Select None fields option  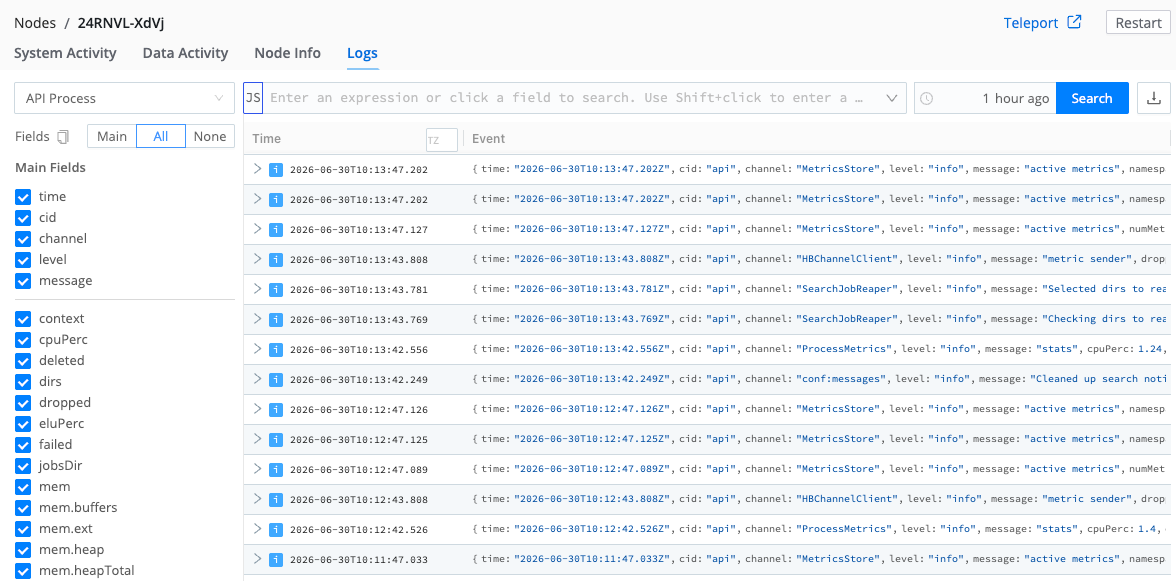pyautogui.click(x=210, y=136)
